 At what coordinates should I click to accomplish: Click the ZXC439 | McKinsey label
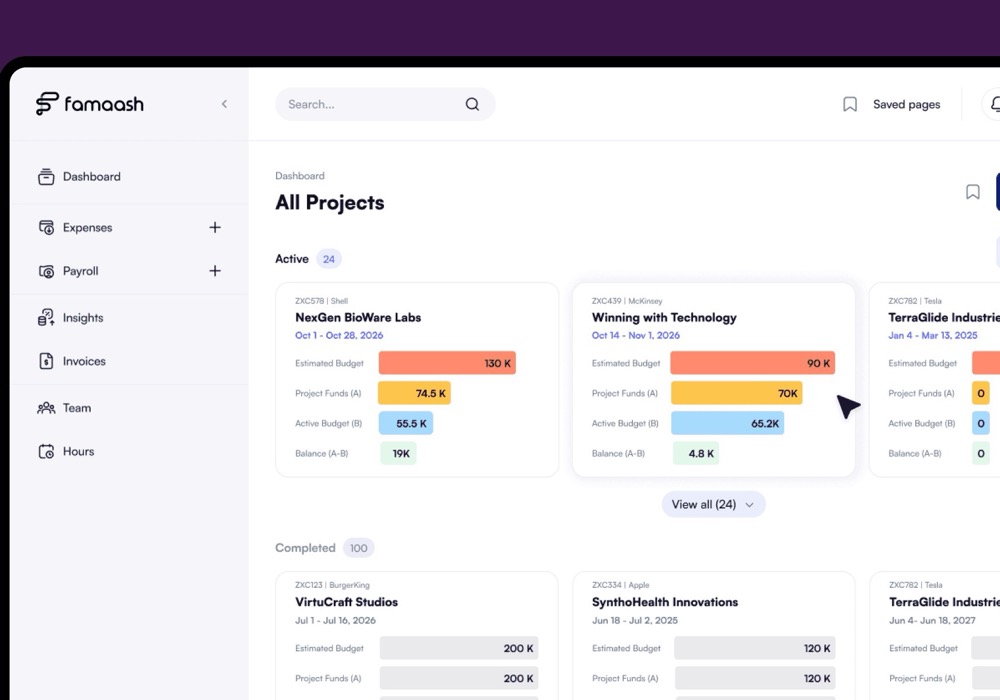coord(627,301)
